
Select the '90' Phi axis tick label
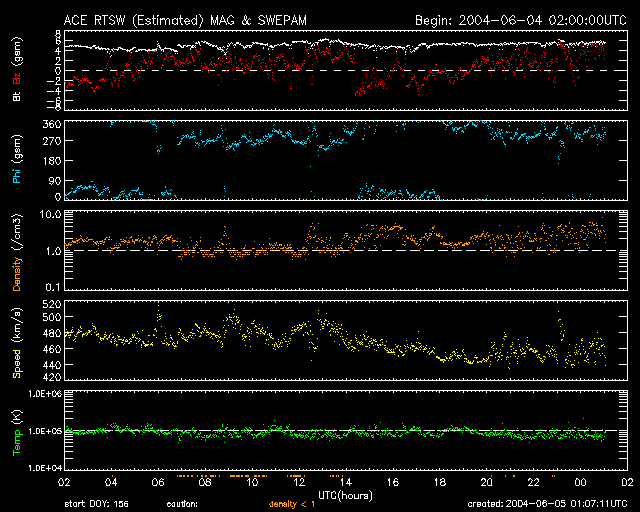[x=55, y=180]
